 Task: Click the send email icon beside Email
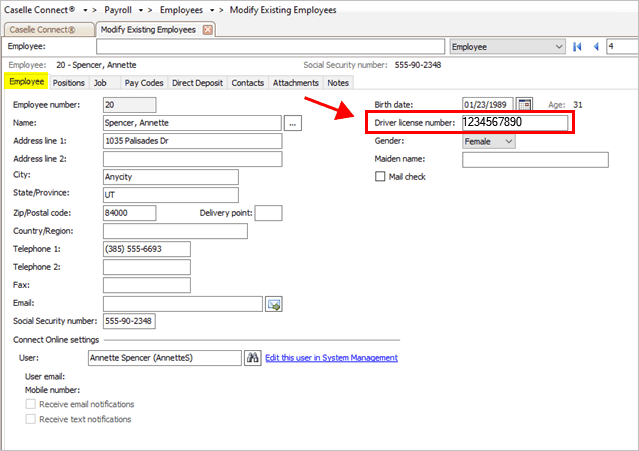point(273,304)
